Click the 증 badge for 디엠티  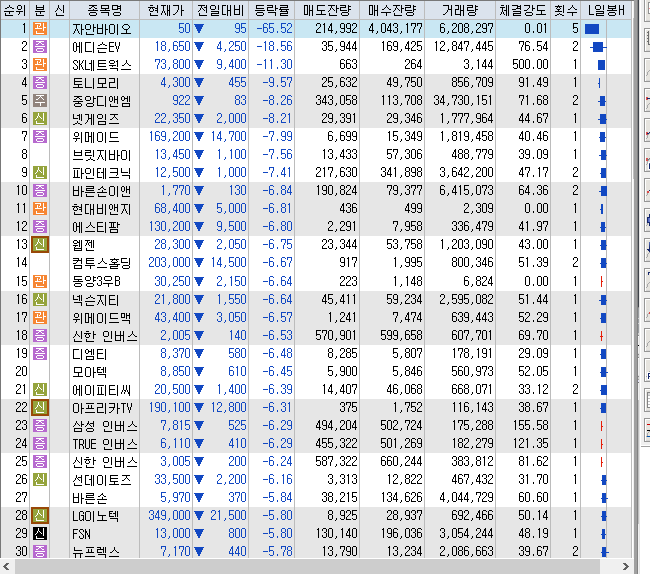coord(40,354)
